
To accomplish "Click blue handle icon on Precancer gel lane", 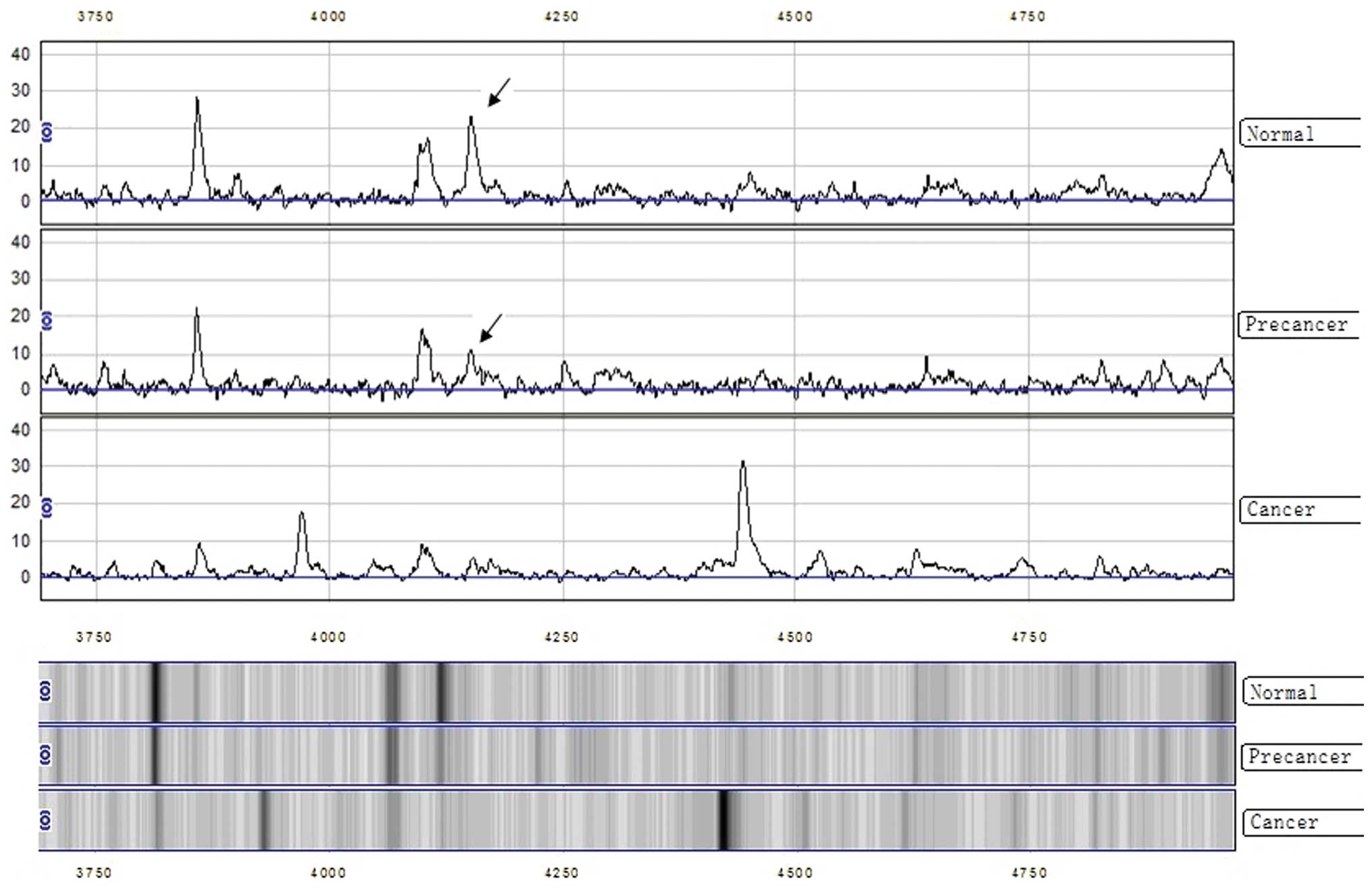I will [45, 755].
